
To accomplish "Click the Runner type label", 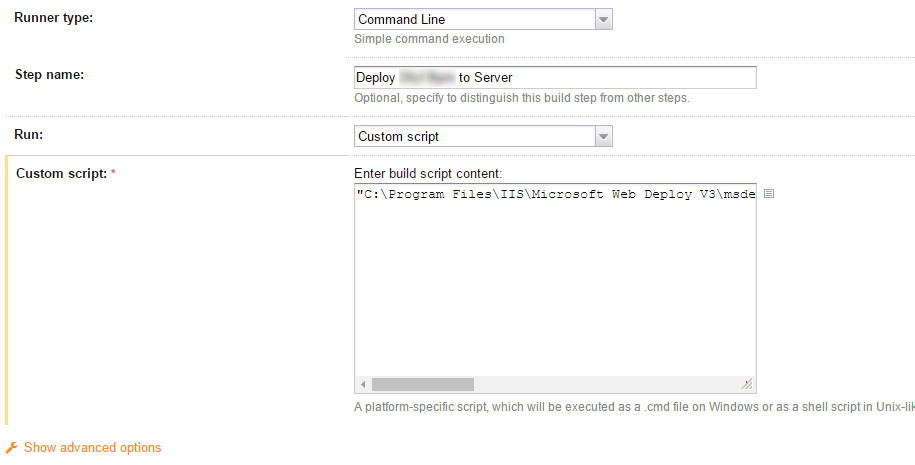I will (54, 18).
